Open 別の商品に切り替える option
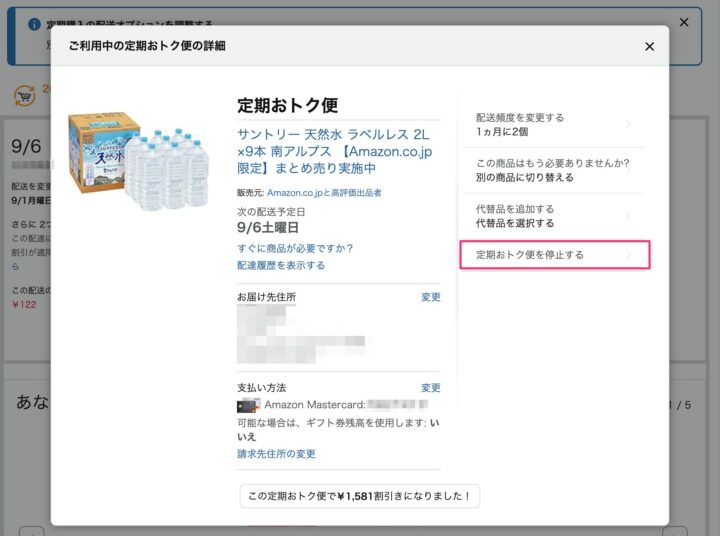Screen dimensions: 720x536 coord(553,170)
